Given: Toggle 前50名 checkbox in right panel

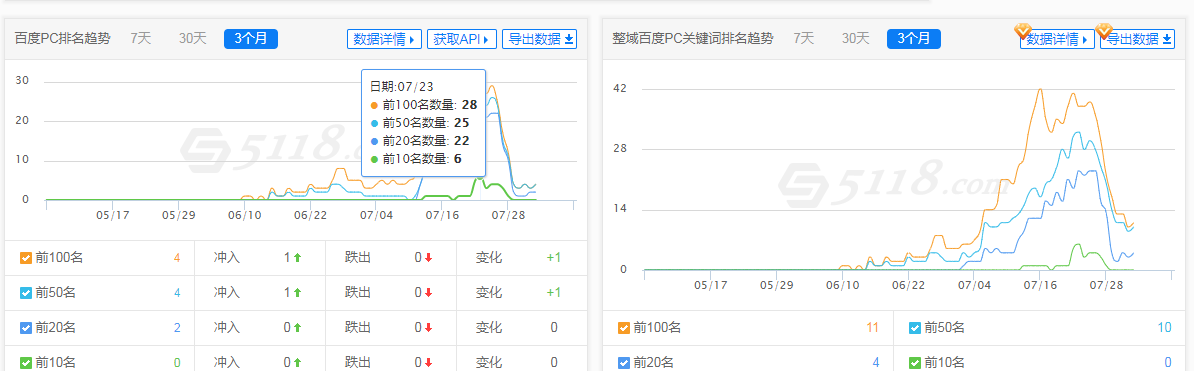Looking at the screenshot, I should click(915, 328).
